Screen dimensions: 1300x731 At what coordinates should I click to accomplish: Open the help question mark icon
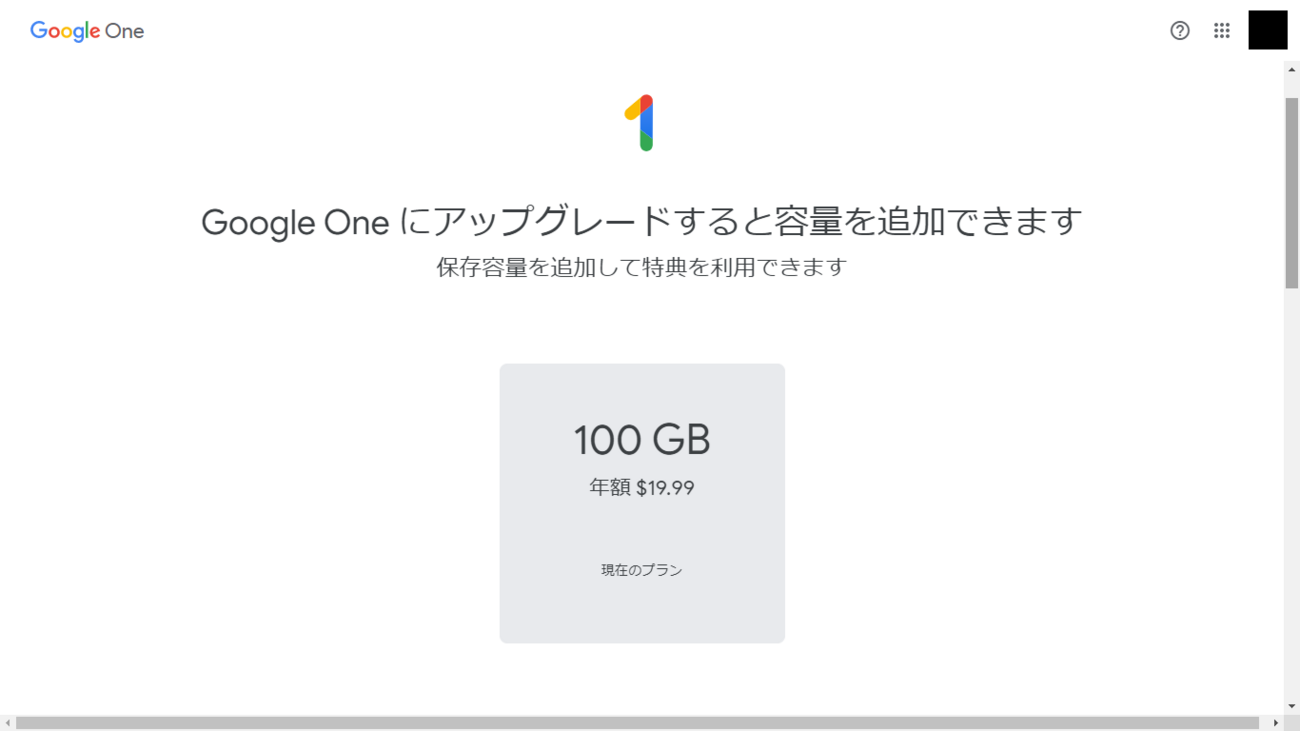[1180, 31]
